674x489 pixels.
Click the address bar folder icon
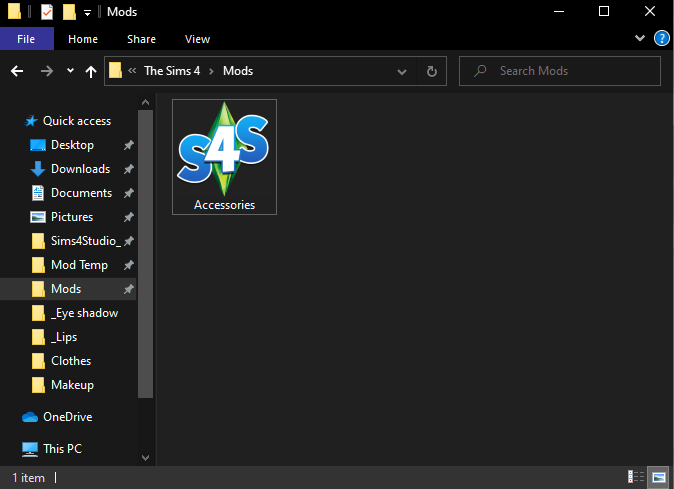coord(115,71)
